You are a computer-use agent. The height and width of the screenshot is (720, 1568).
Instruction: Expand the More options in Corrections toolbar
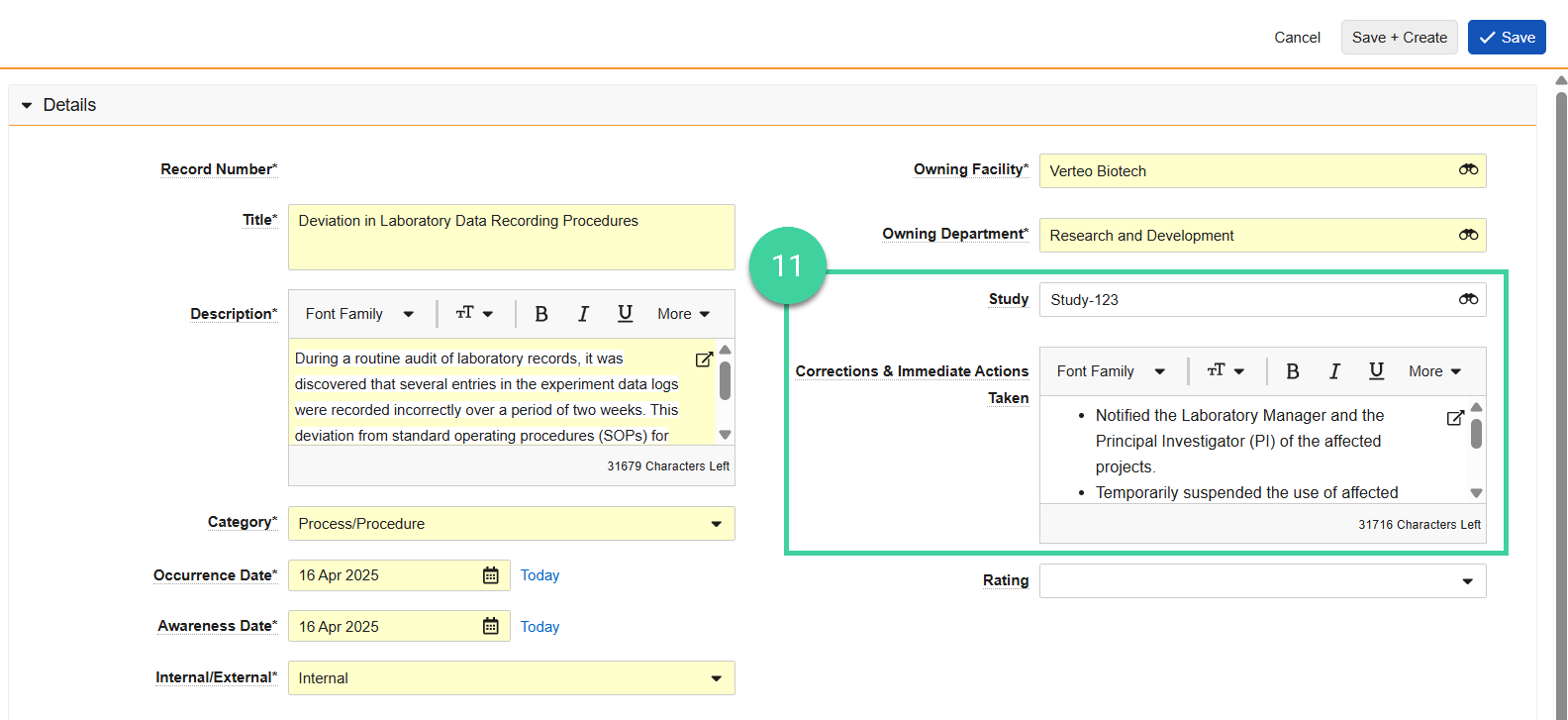click(1434, 371)
